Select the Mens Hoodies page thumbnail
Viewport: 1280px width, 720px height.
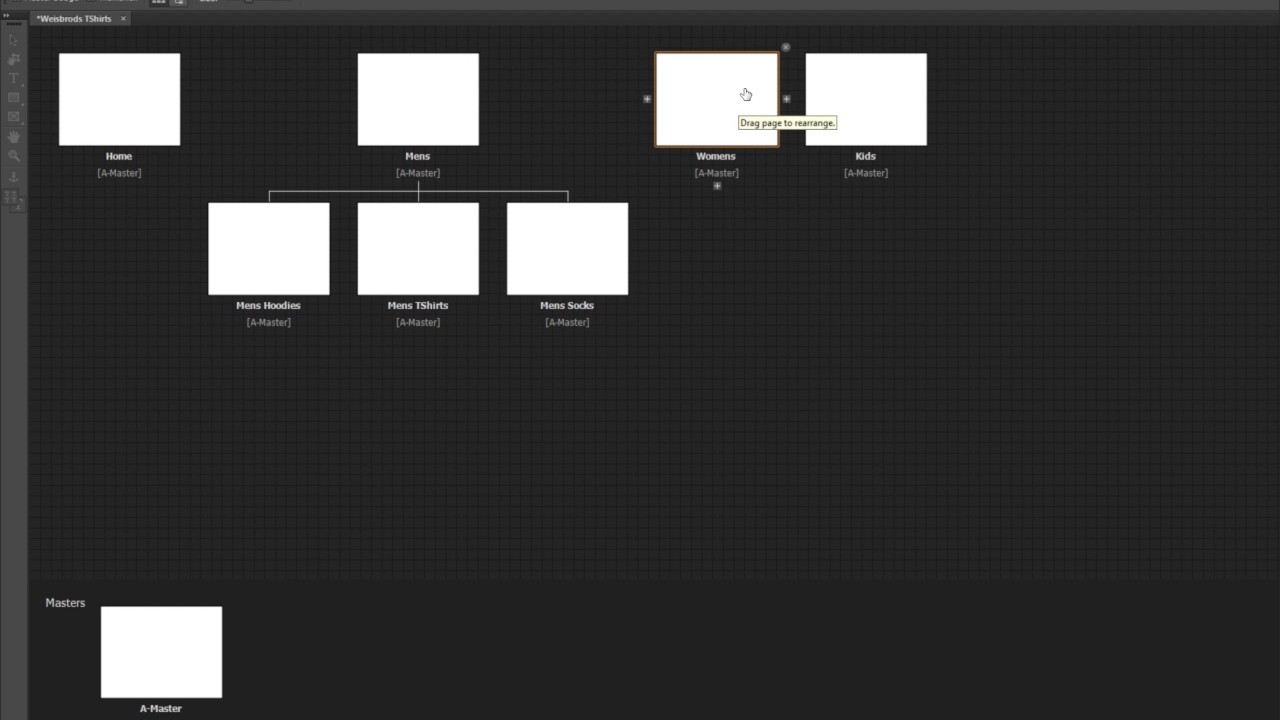tap(269, 249)
